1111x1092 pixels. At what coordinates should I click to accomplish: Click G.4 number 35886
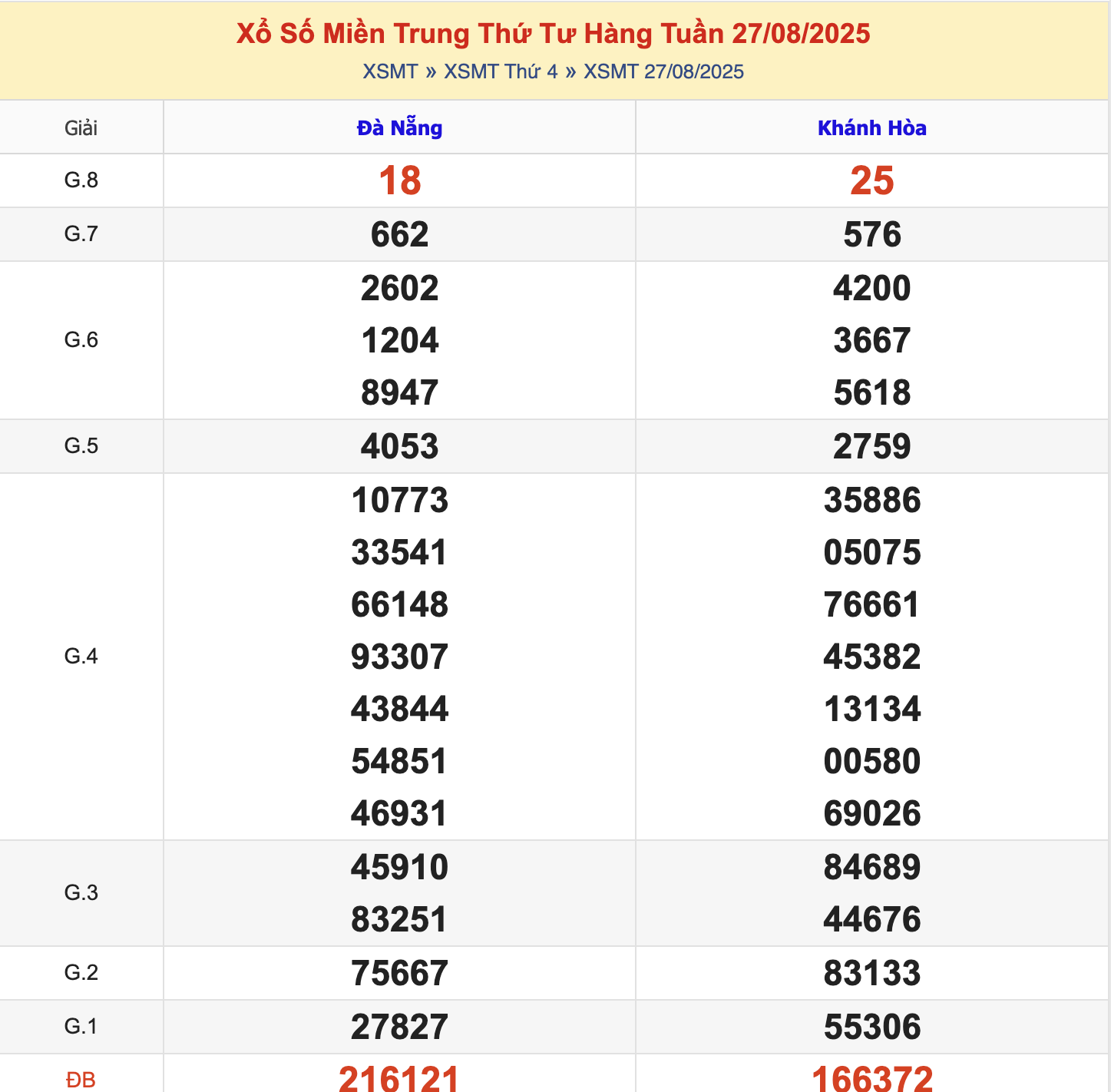(872, 501)
